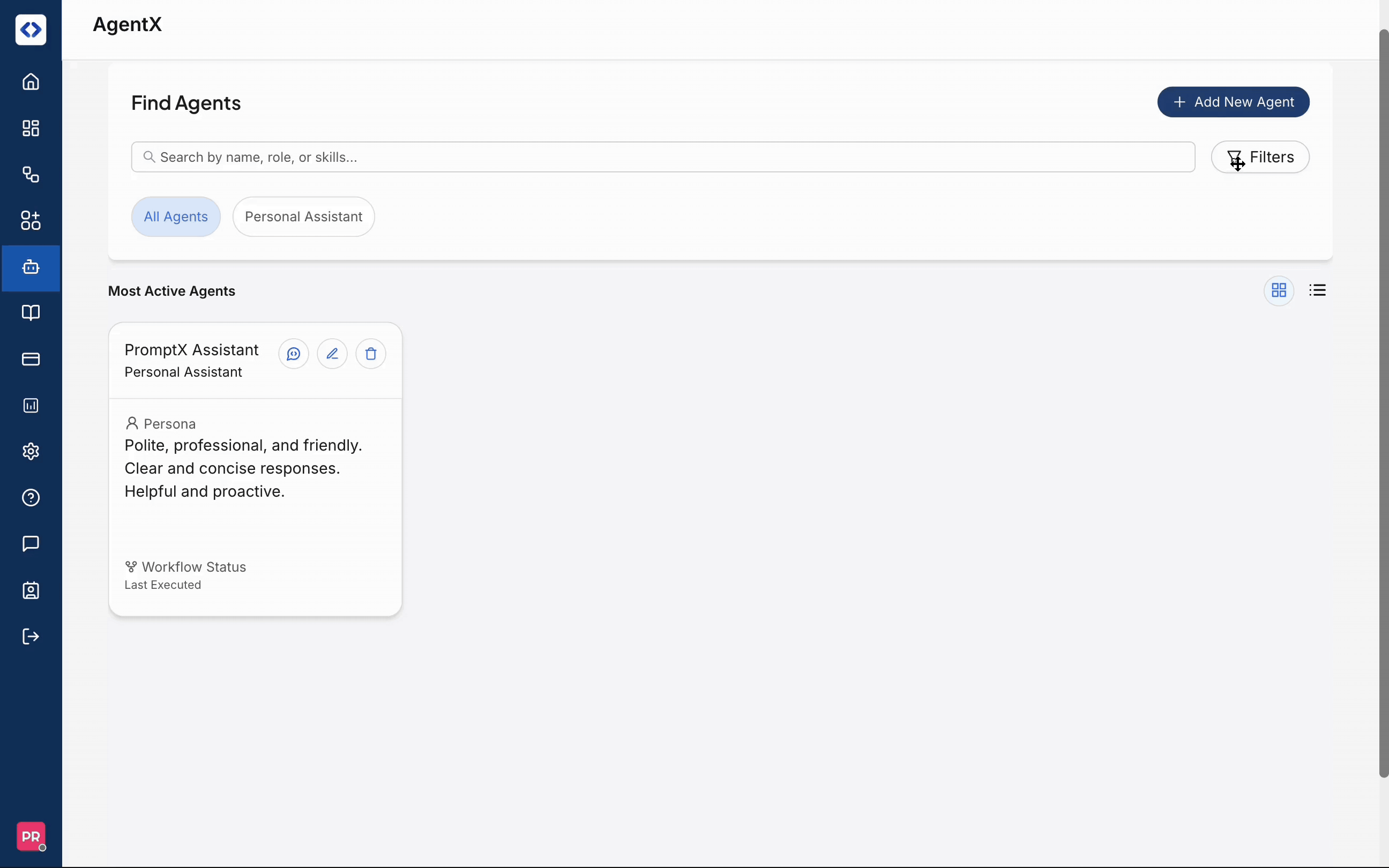Click the Add New Agent button
1389x868 pixels.
tap(1233, 102)
